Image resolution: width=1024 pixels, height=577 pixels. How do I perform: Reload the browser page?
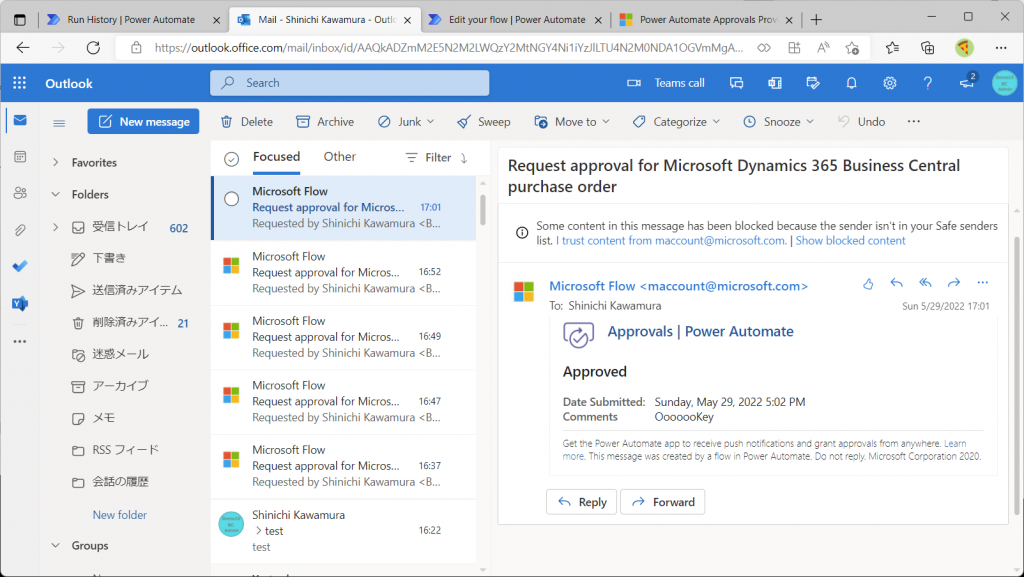[x=93, y=48]
